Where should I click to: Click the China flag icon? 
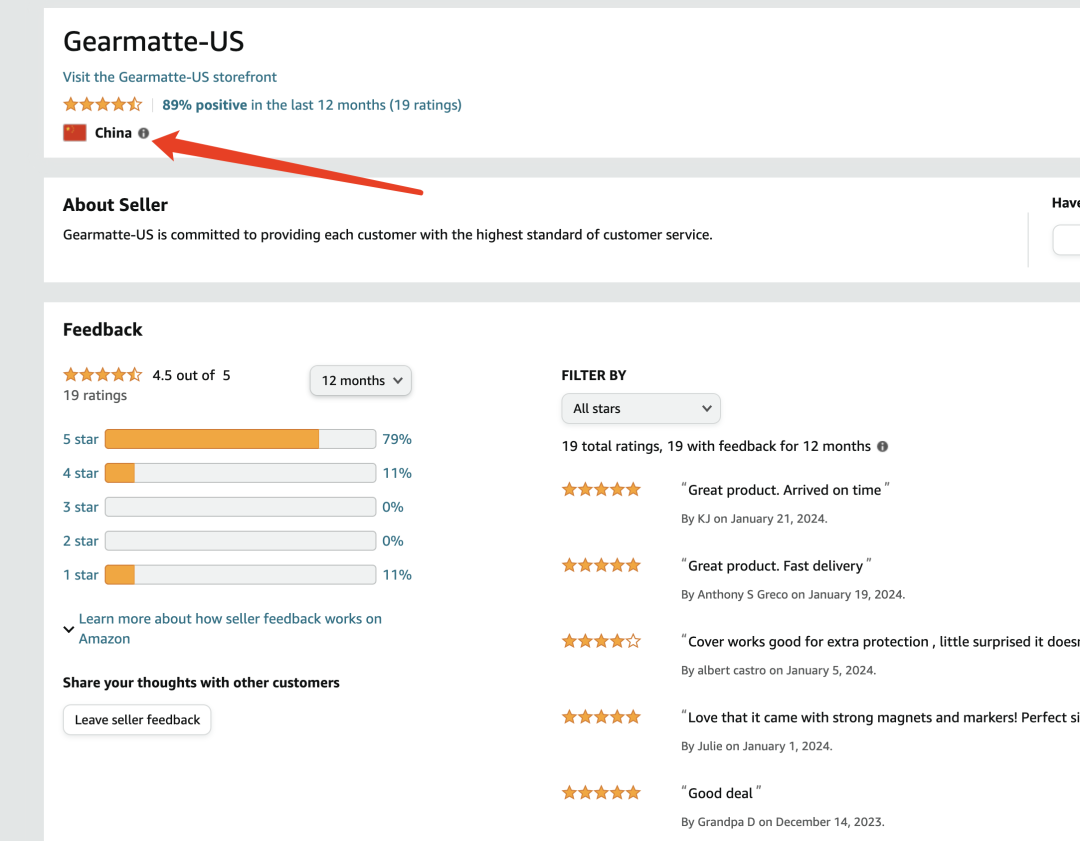click(x=74, y=133)
